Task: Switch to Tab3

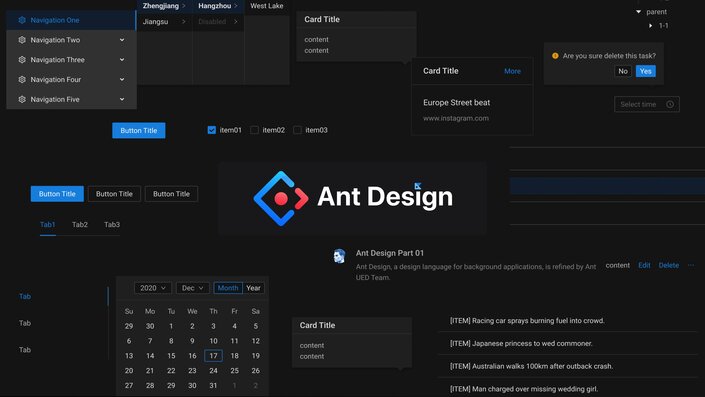Action: tap(112, 224)
